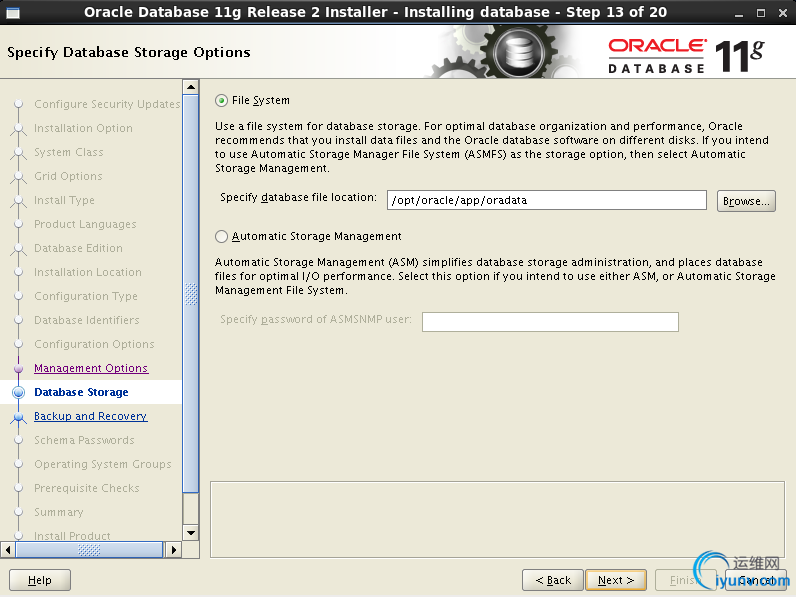
Task: Click the Database Storage step bullet icon
Action: click(18, 392)
